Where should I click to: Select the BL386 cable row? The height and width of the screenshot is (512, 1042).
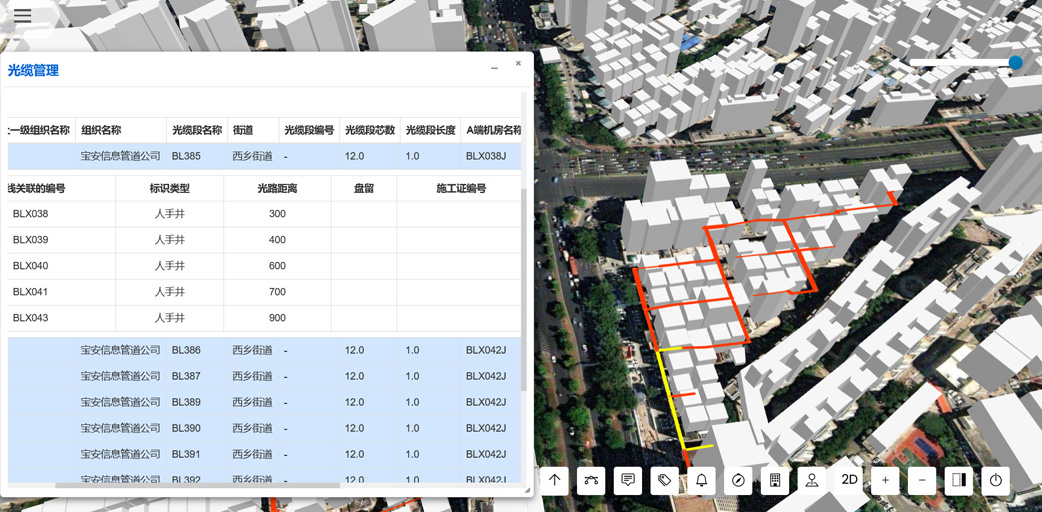point(264,350)
